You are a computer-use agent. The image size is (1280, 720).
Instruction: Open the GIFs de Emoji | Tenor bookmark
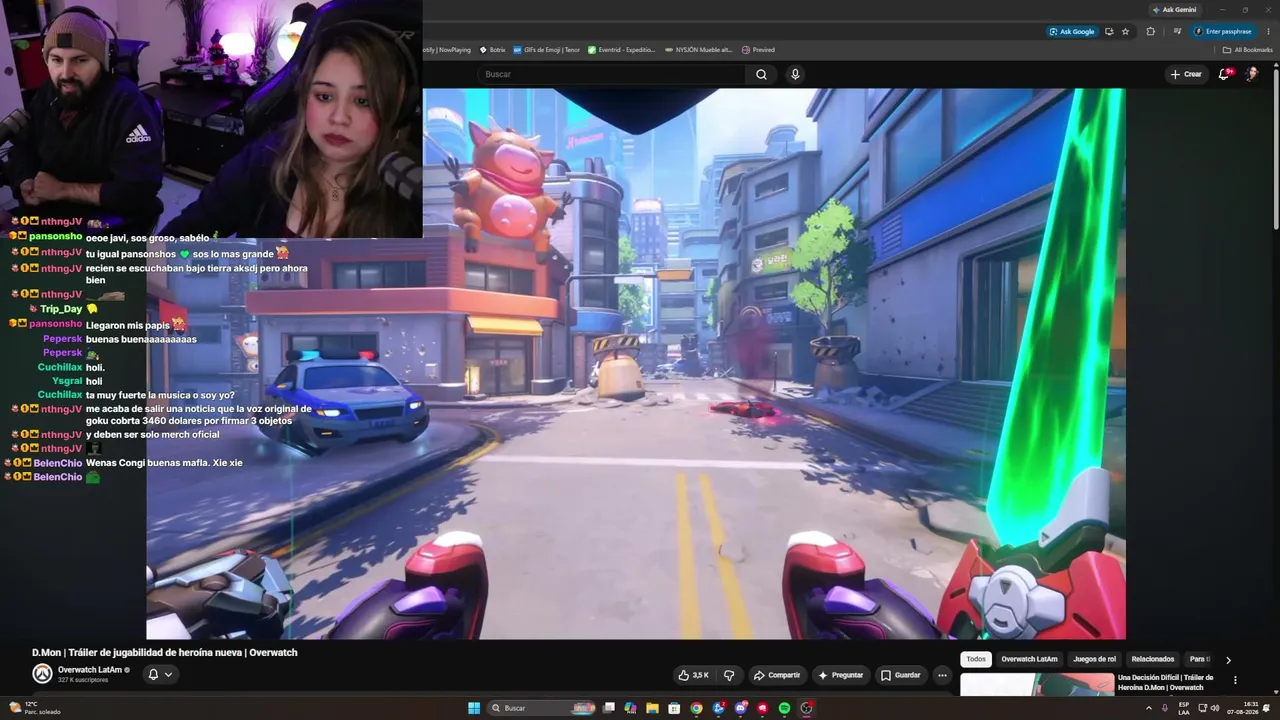(546, 50)
